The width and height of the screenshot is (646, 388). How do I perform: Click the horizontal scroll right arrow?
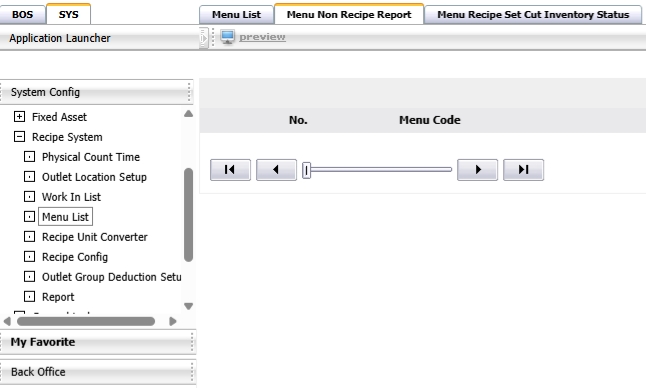coord(173,321)
